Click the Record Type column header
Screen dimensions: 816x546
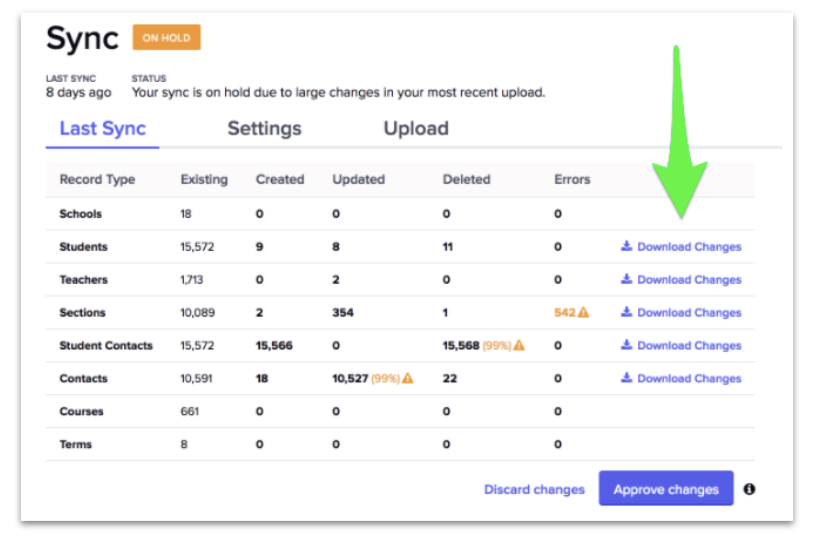pyautogui.click(x=97, y=180)
